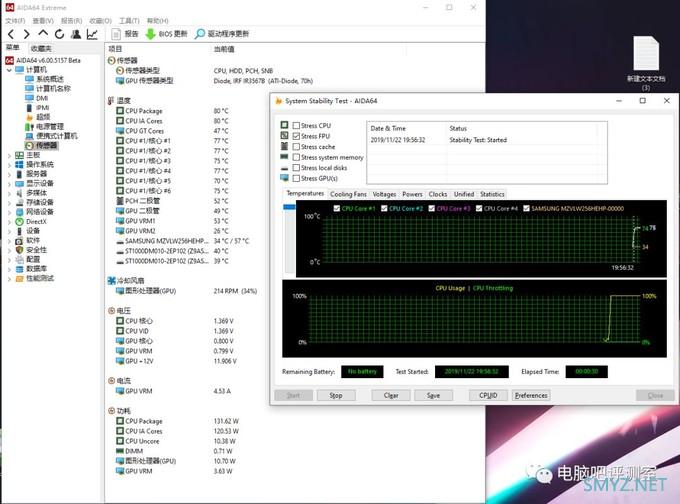The height and width of the screenshot is (504, 680).
Task: Click the user profile toolbar icon
Action: click(76, 34)
